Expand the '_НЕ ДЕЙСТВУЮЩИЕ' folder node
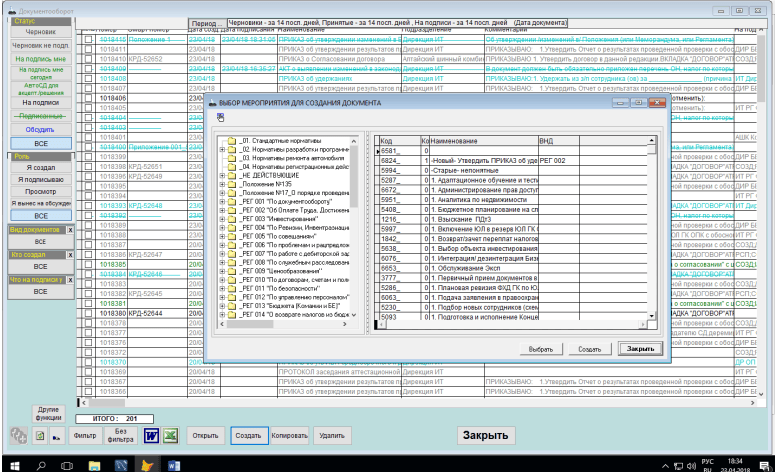 click(x=221, y=175)
